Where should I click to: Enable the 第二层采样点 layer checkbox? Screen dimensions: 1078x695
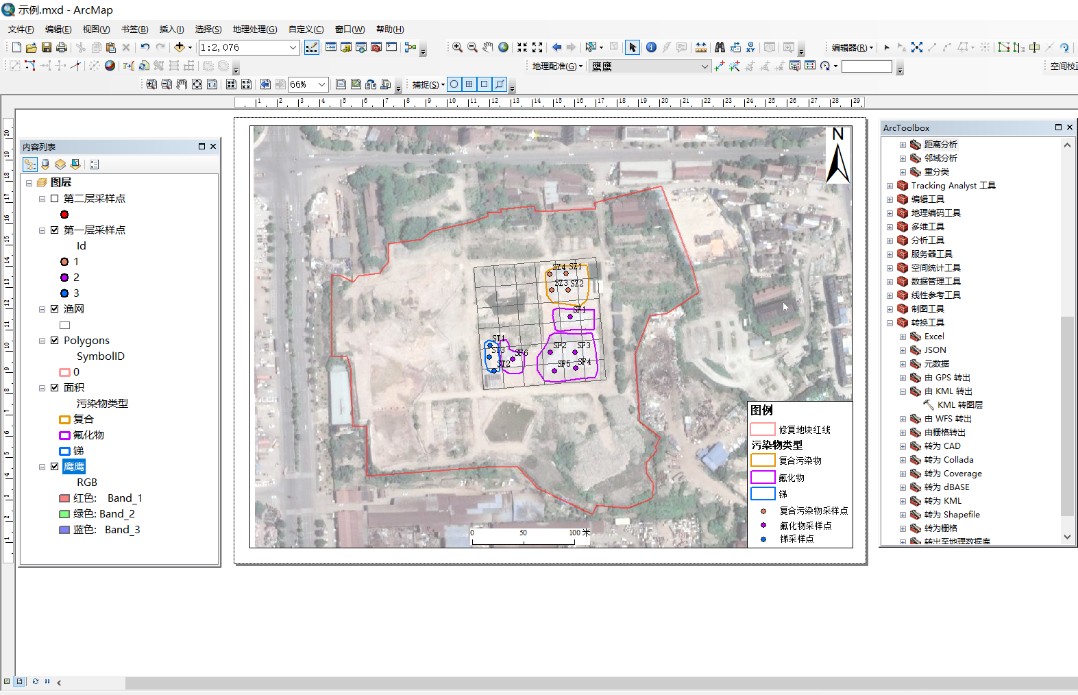[x=54, y=199]
